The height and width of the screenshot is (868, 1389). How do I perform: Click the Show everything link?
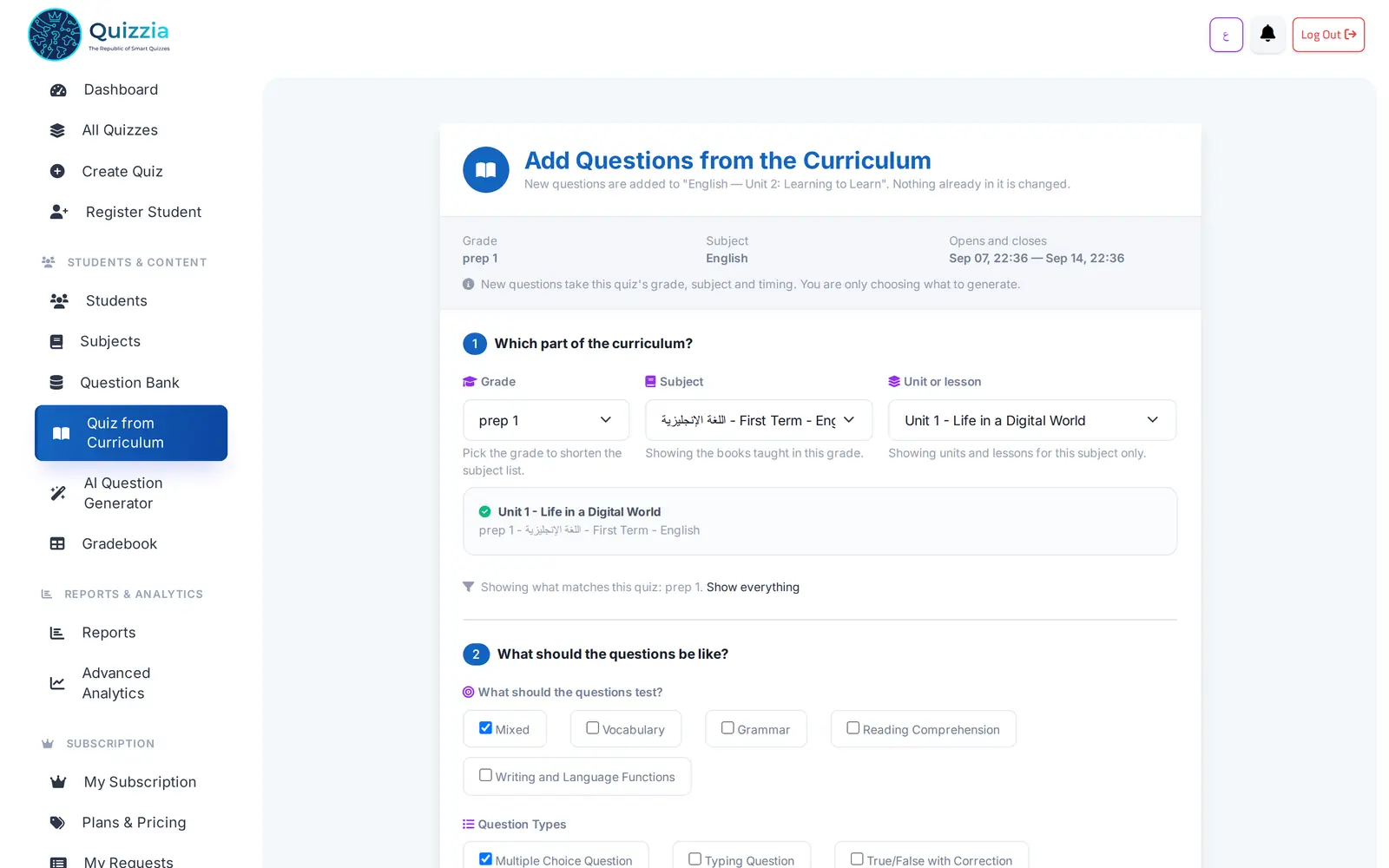click(x=753, y=588)
